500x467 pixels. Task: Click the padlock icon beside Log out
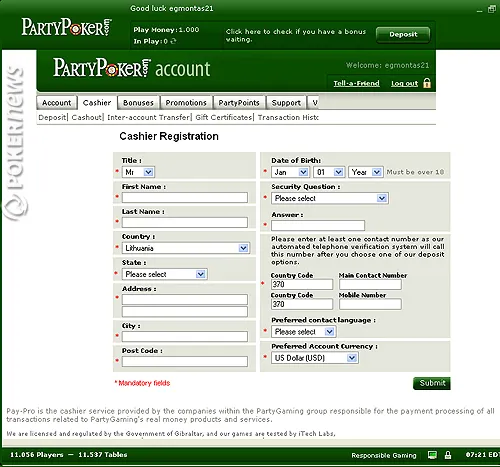click(427, 83)
